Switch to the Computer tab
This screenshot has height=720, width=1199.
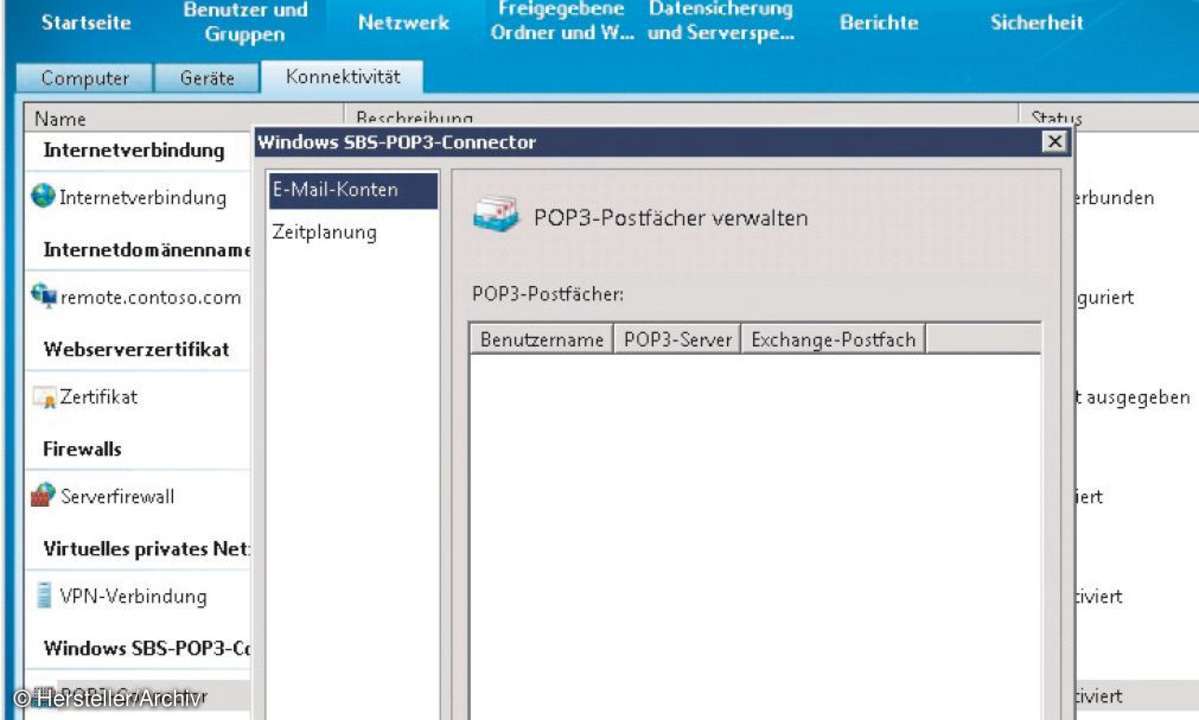pos(84,78)
